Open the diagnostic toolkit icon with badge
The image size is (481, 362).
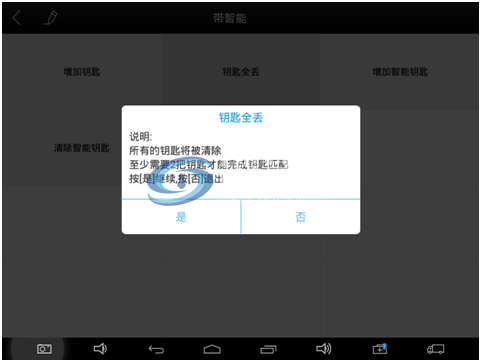[380, 349]
